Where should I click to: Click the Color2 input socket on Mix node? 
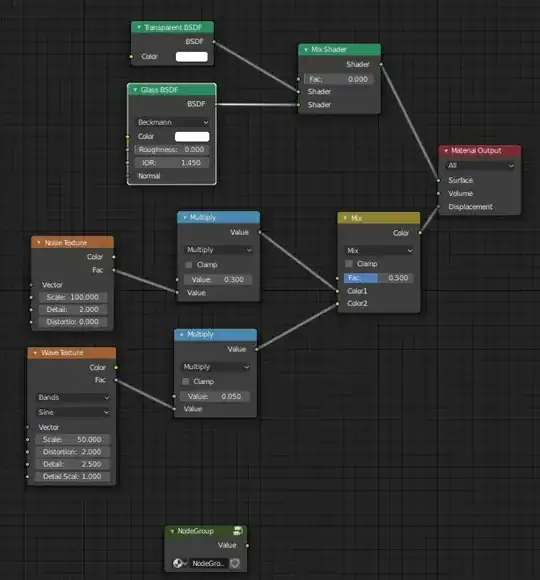(337, 304)
